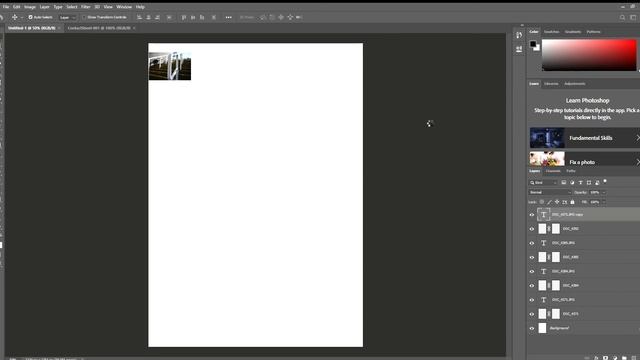This screenshot has width=640, height=360.
Task: Switch to the Libraries tab
Action: click(551, 84)
